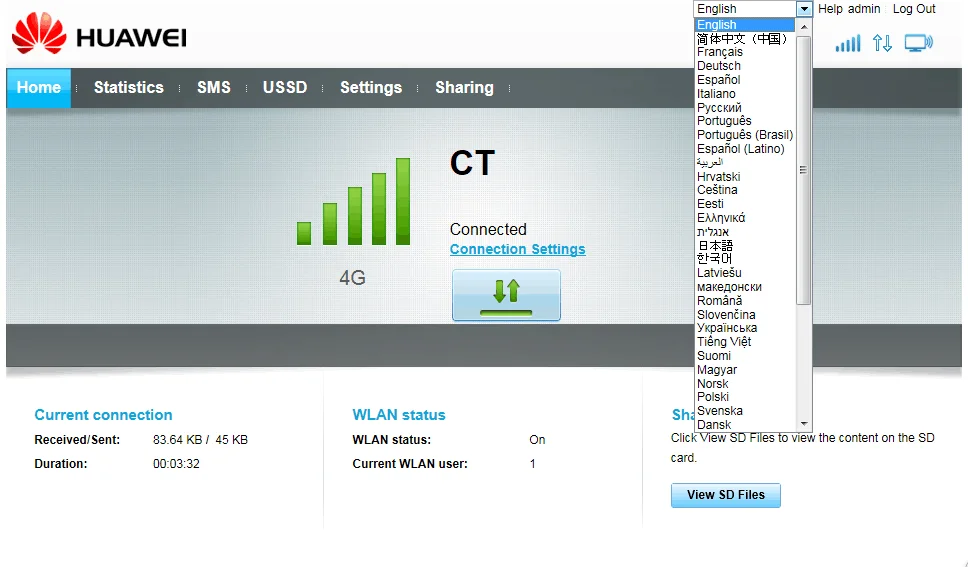Screen dimensions: 968x567
Task: Select English in the language list
Action: 745,25
